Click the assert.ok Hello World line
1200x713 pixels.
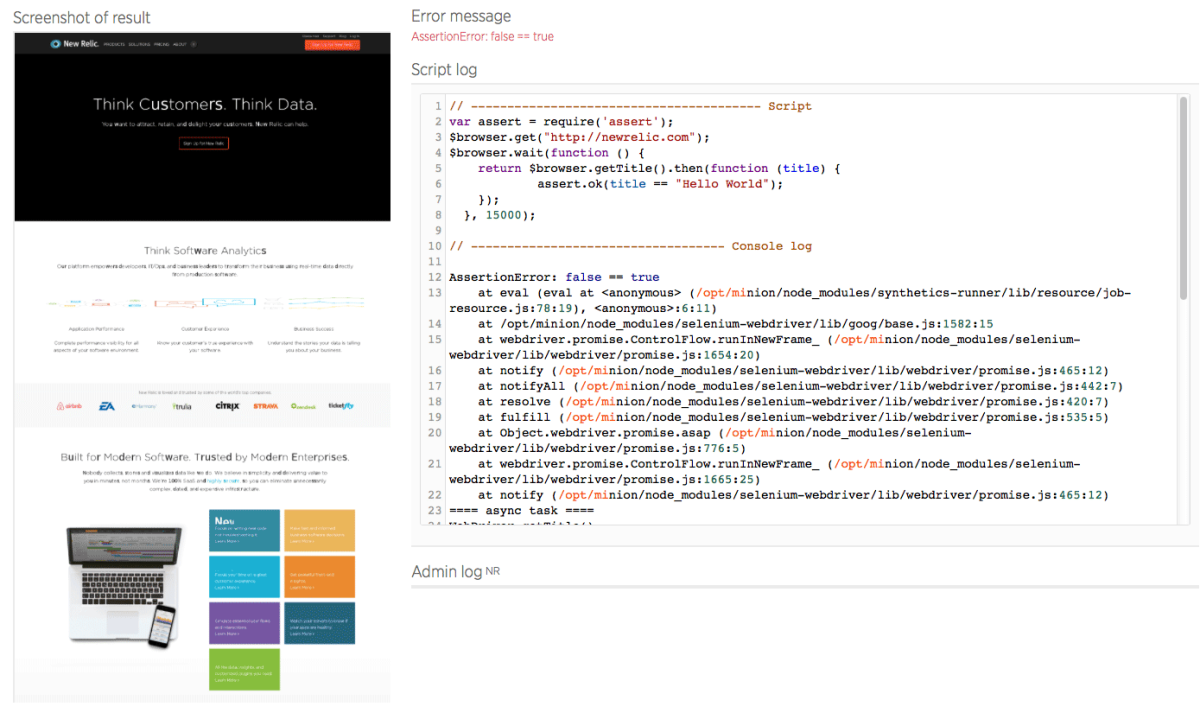pos(660,184)
